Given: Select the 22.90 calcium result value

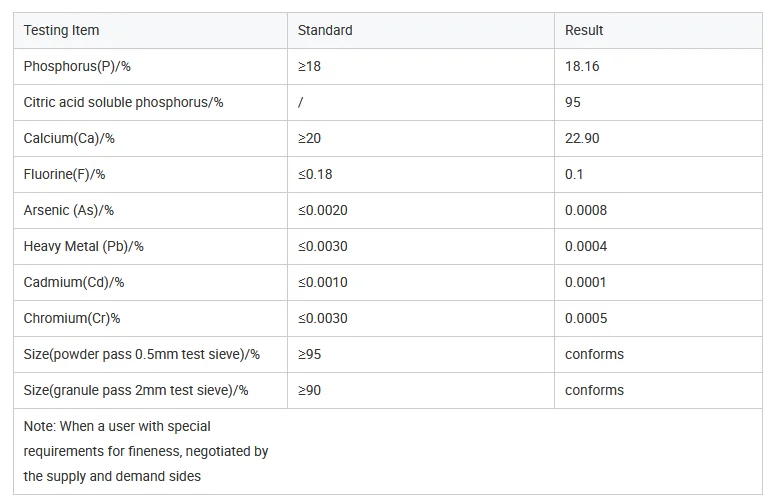Looking at the screenshot, I should click(x=582, y=138).
